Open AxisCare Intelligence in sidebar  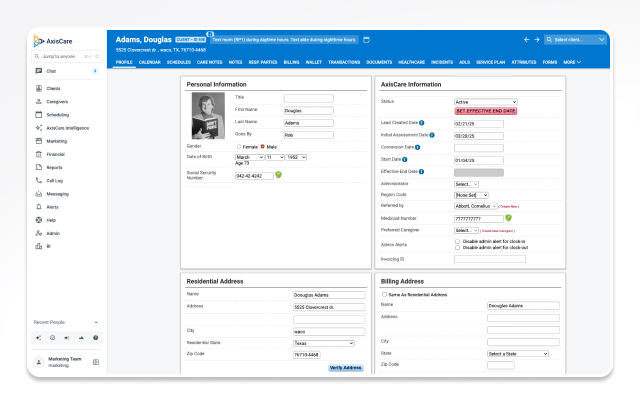pos(67,128)
